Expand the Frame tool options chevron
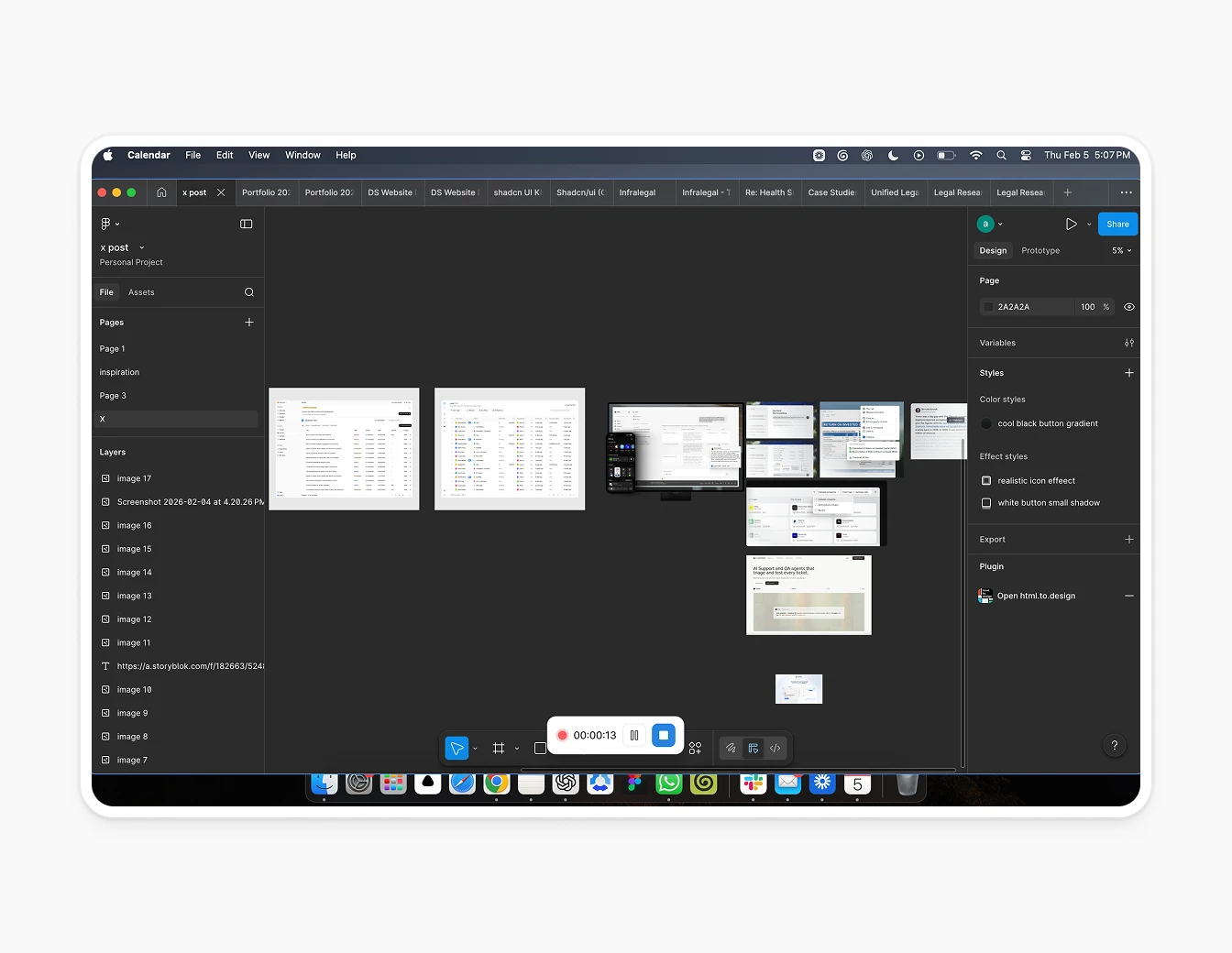1232x953 pixels. pos(517,748)
